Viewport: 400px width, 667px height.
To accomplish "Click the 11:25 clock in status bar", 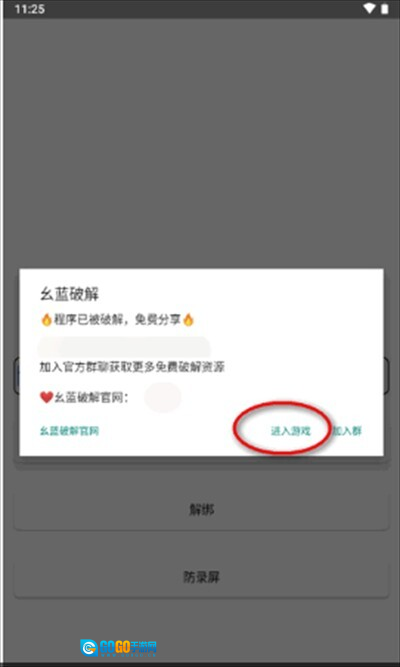I will tap(29, 9).
